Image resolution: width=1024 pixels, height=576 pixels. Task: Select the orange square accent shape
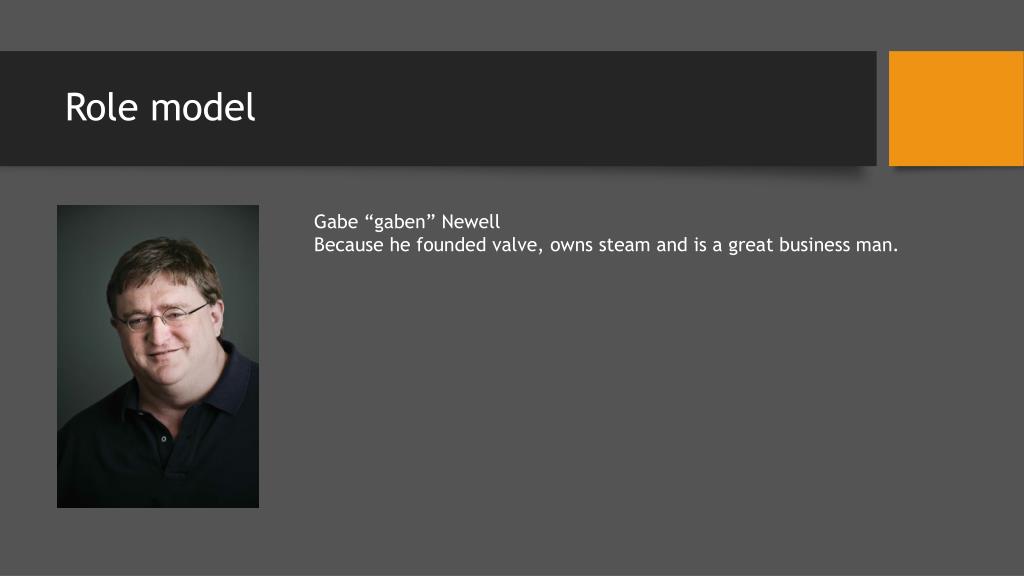956,108
